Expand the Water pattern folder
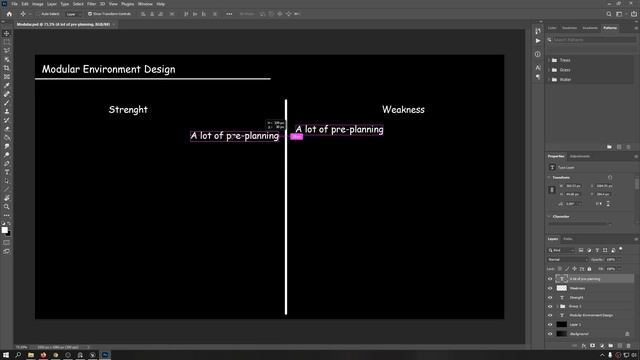This screenshot has height=360, width=640. point(549,80)
